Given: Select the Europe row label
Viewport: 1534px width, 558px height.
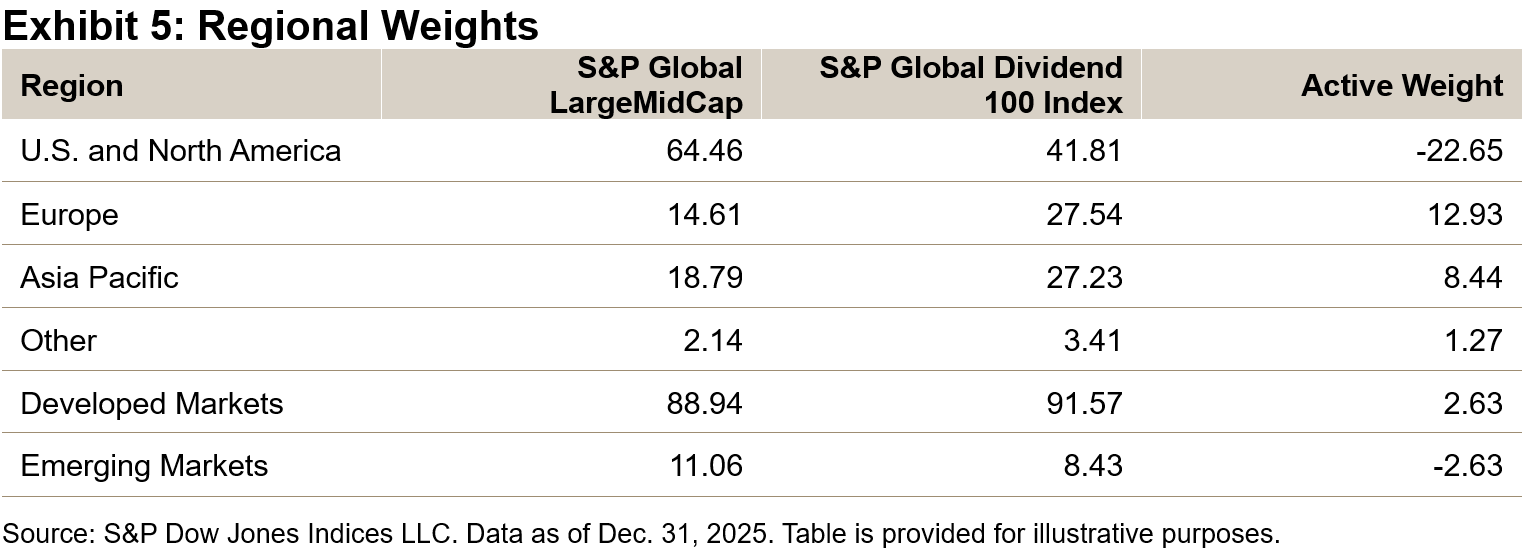Looking at the screenshot, I should click(69, 214).
